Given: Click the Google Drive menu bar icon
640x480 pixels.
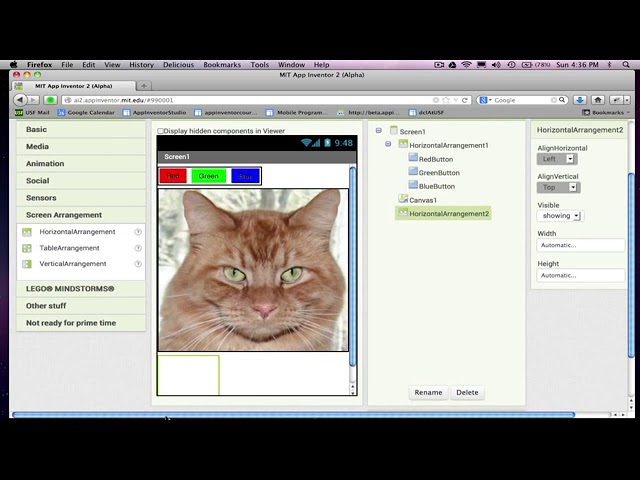Looking at the screenshot, I should click(x=452, y=64).
